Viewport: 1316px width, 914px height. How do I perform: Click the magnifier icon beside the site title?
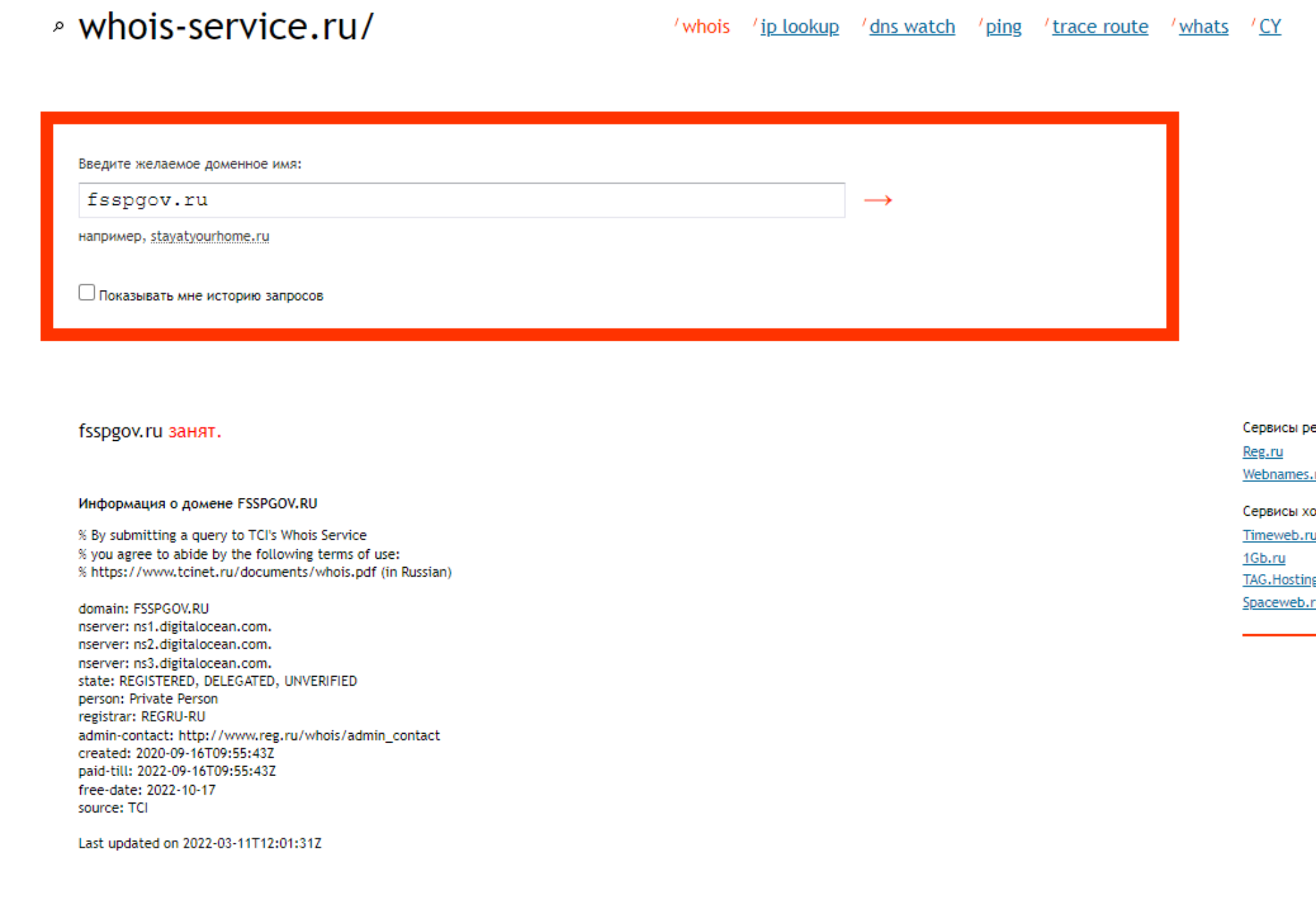[x=58, y=27]
